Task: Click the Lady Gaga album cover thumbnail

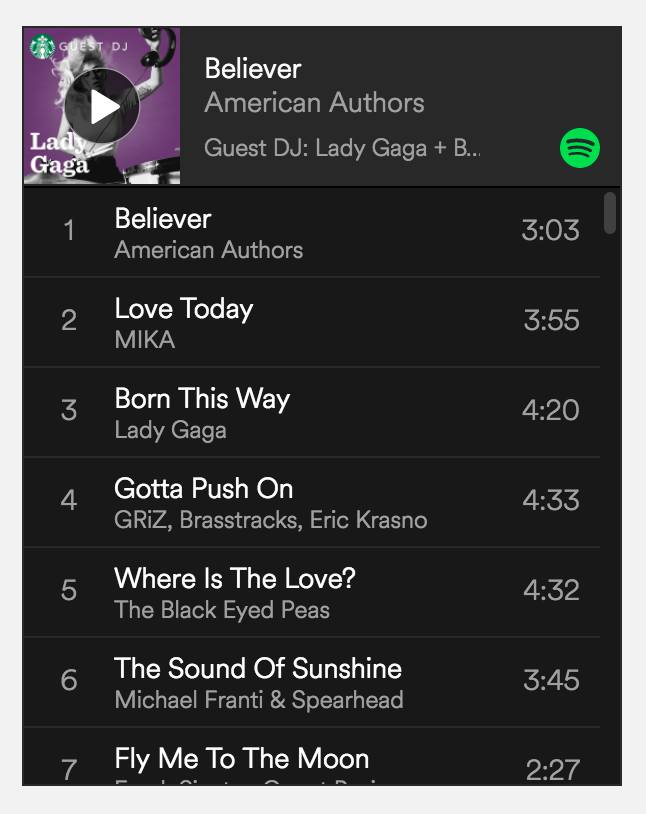Action: point(102,106)
